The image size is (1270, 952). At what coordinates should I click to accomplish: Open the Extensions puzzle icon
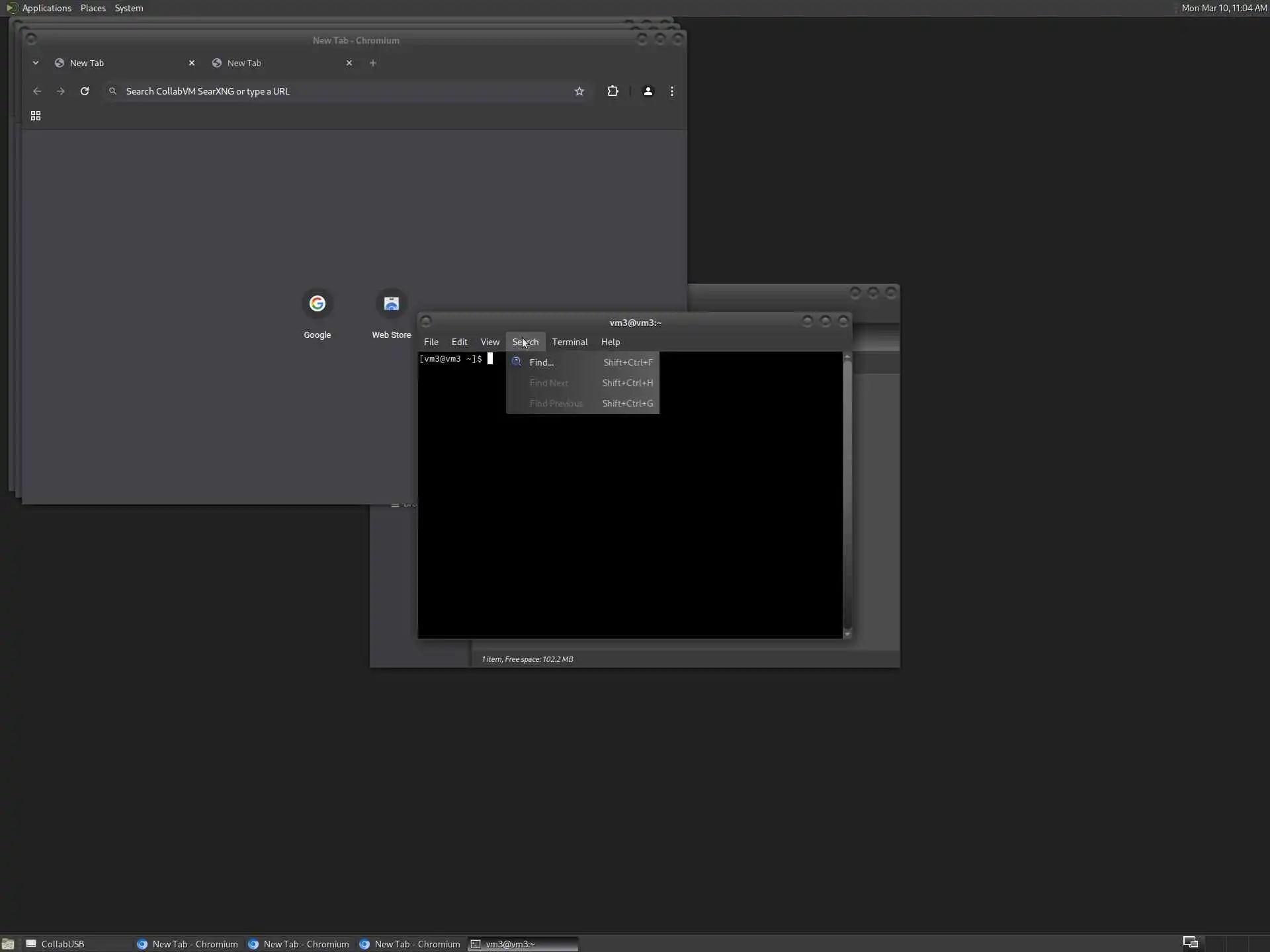613,91
